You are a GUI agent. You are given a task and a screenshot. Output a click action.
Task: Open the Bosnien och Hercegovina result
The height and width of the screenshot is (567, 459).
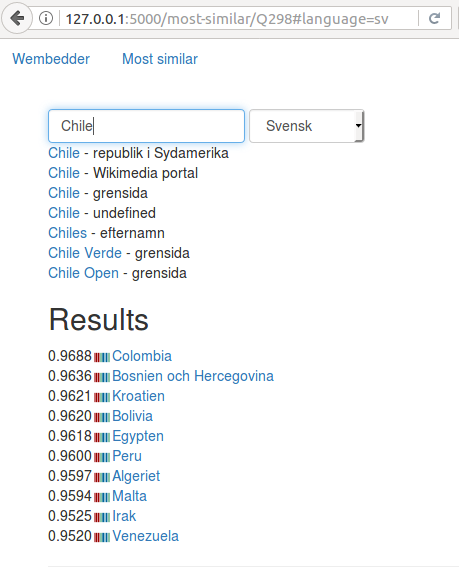(193, 376)
